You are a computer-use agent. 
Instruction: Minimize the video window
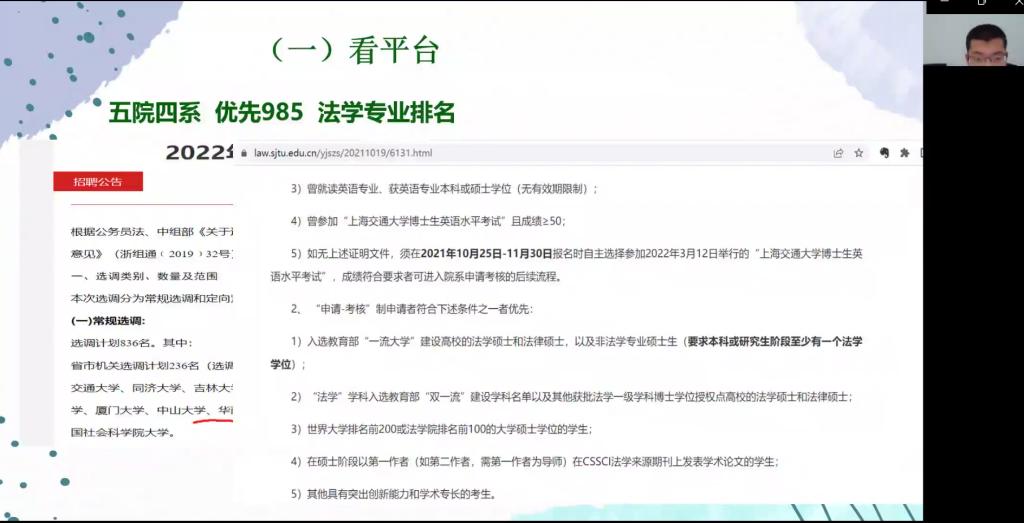click(943, 4)
